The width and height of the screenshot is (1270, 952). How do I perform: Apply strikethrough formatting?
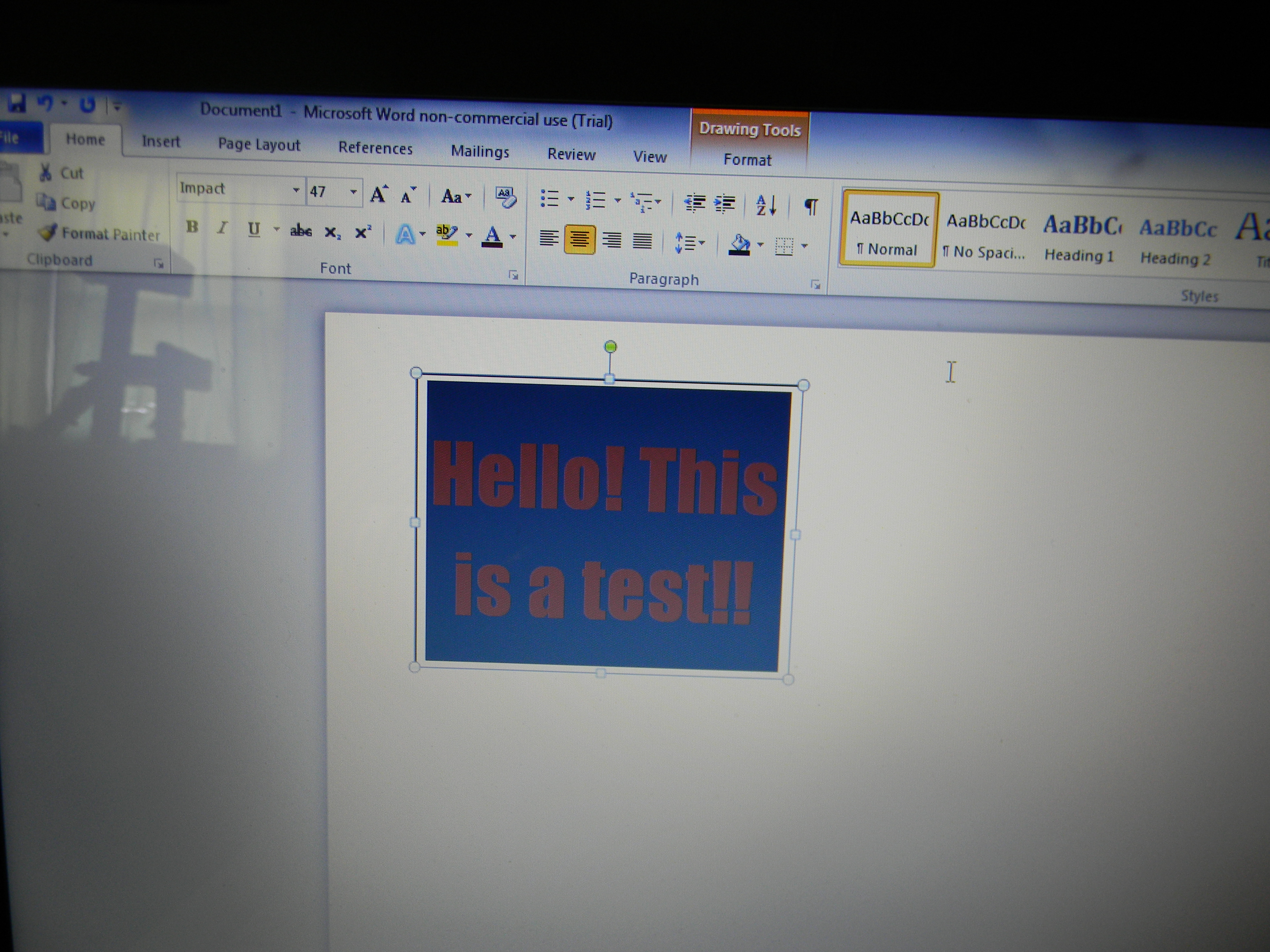pos(301,231)
